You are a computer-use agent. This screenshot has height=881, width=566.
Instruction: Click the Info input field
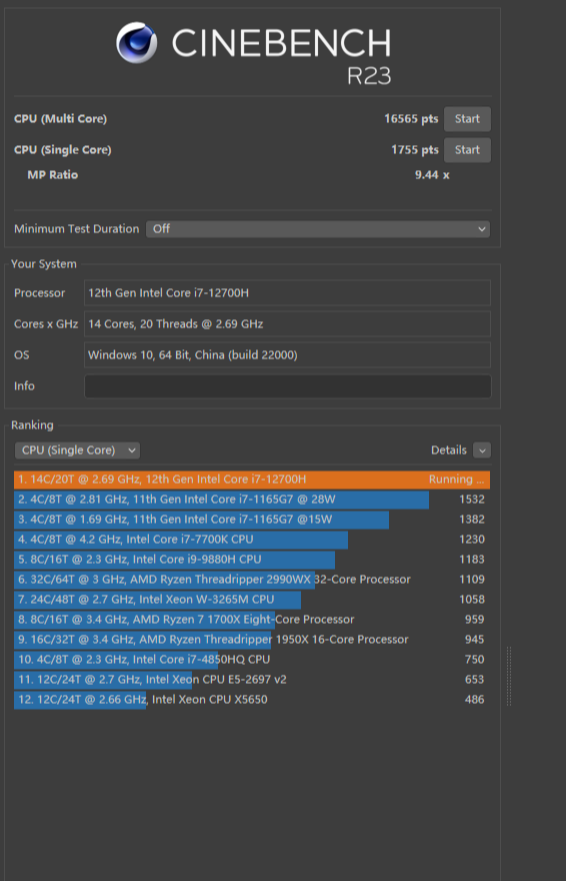(x=287, y=386)
